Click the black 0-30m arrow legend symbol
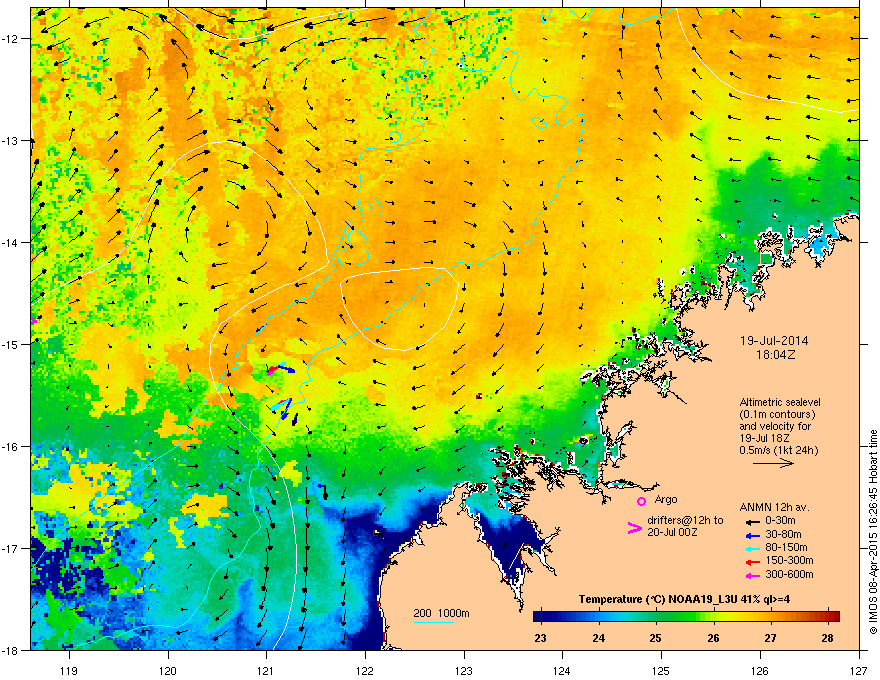Screen dimensions: 880x680 pos(753,522)
